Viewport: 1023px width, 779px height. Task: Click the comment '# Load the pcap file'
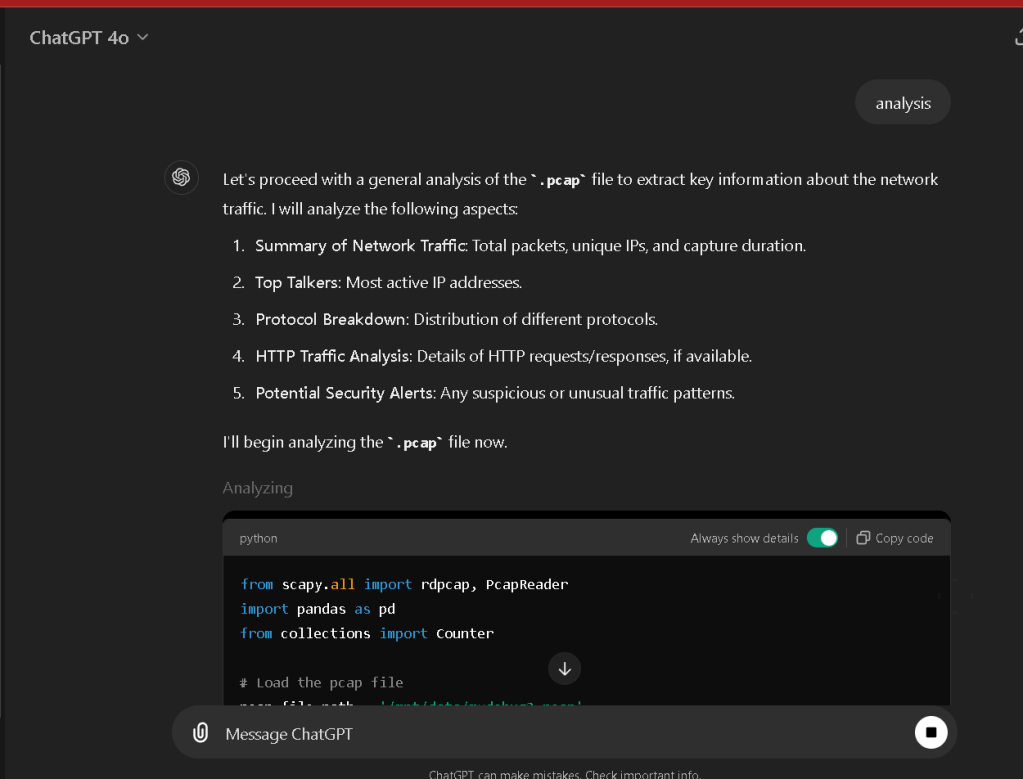pyautogui.click(x=322, y=682)
